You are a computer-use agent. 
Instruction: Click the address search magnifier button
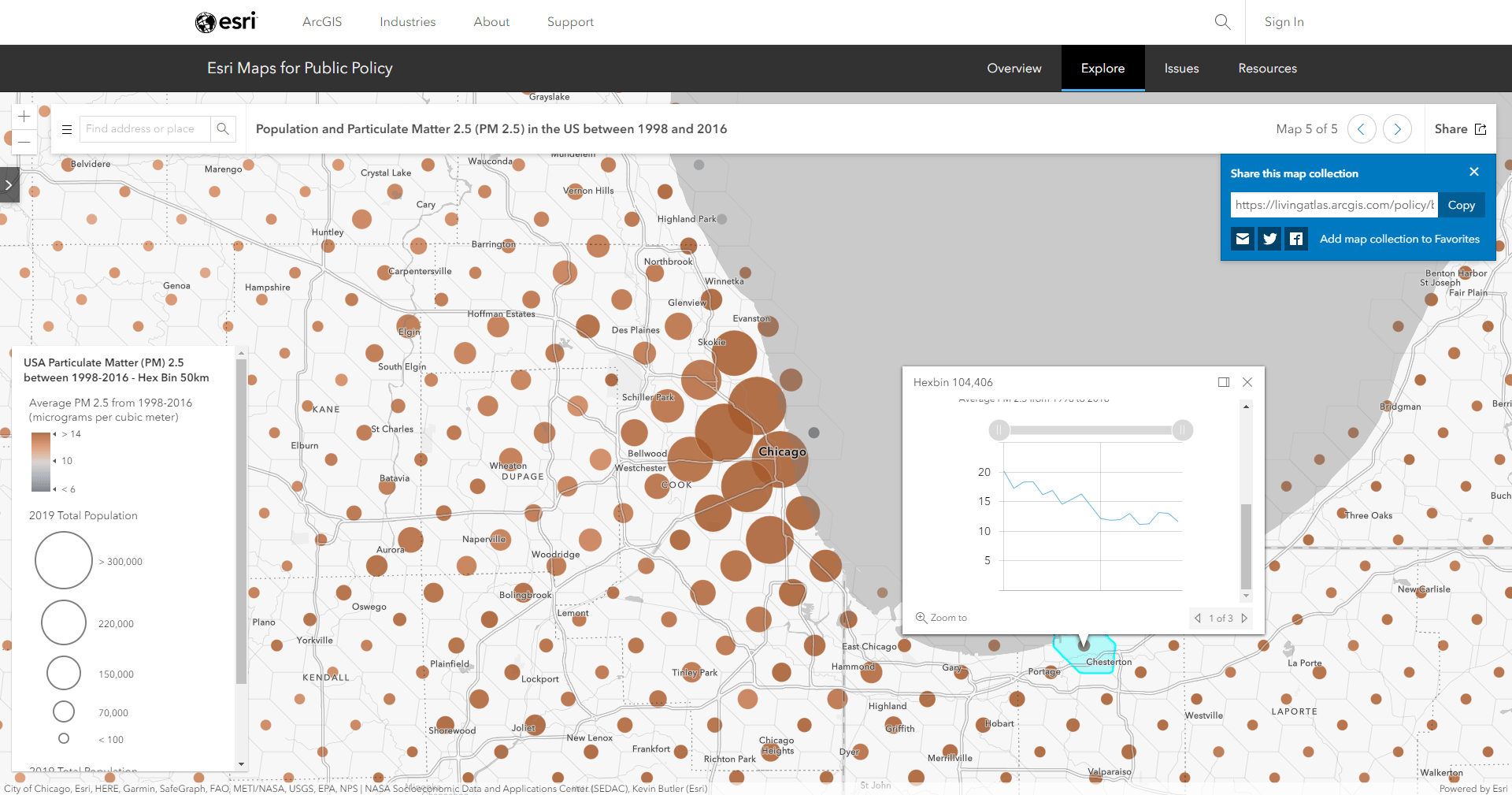pyautogui.click(x=223, y=129)
